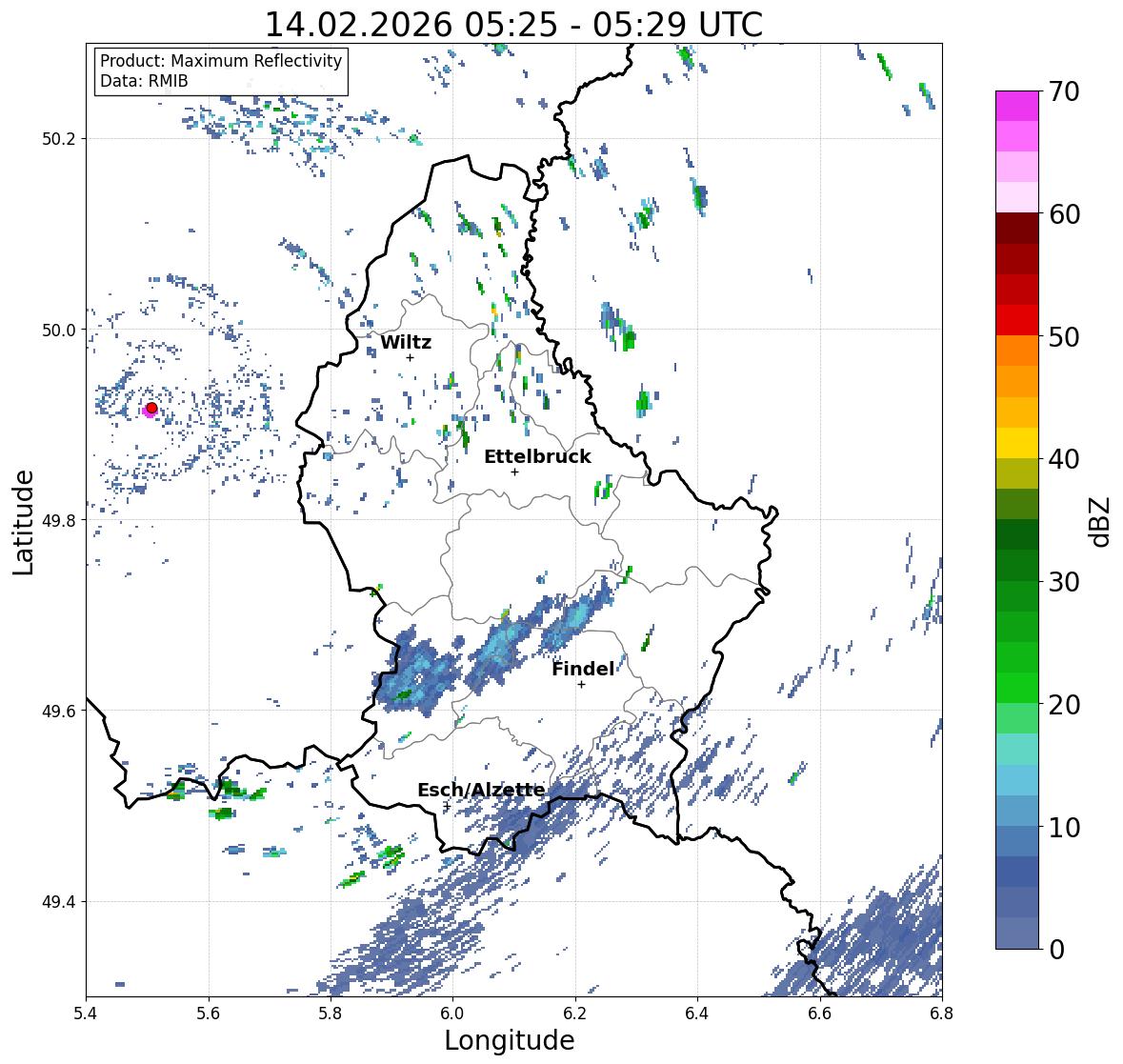Click the 50 colorbar tick label
The image size is (1123, 1064).
click(1064, 336)
